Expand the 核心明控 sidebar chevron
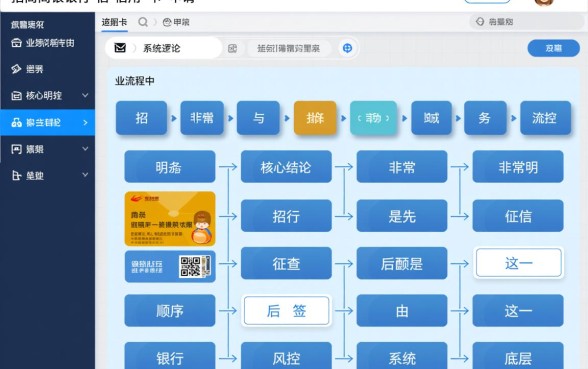Screen dimensions: 588x369 click(x=85, y=95)
